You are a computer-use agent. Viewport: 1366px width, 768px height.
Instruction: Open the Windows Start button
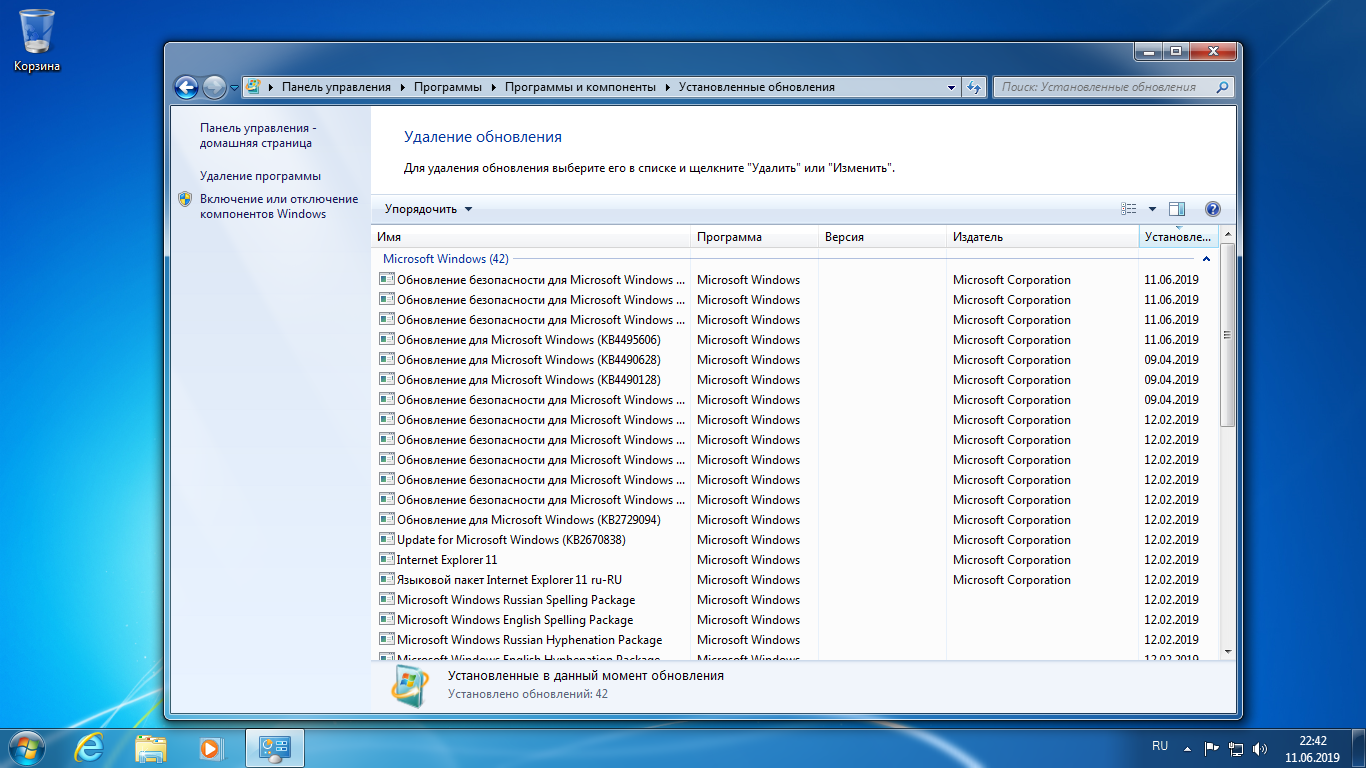[x=27, y=747]
